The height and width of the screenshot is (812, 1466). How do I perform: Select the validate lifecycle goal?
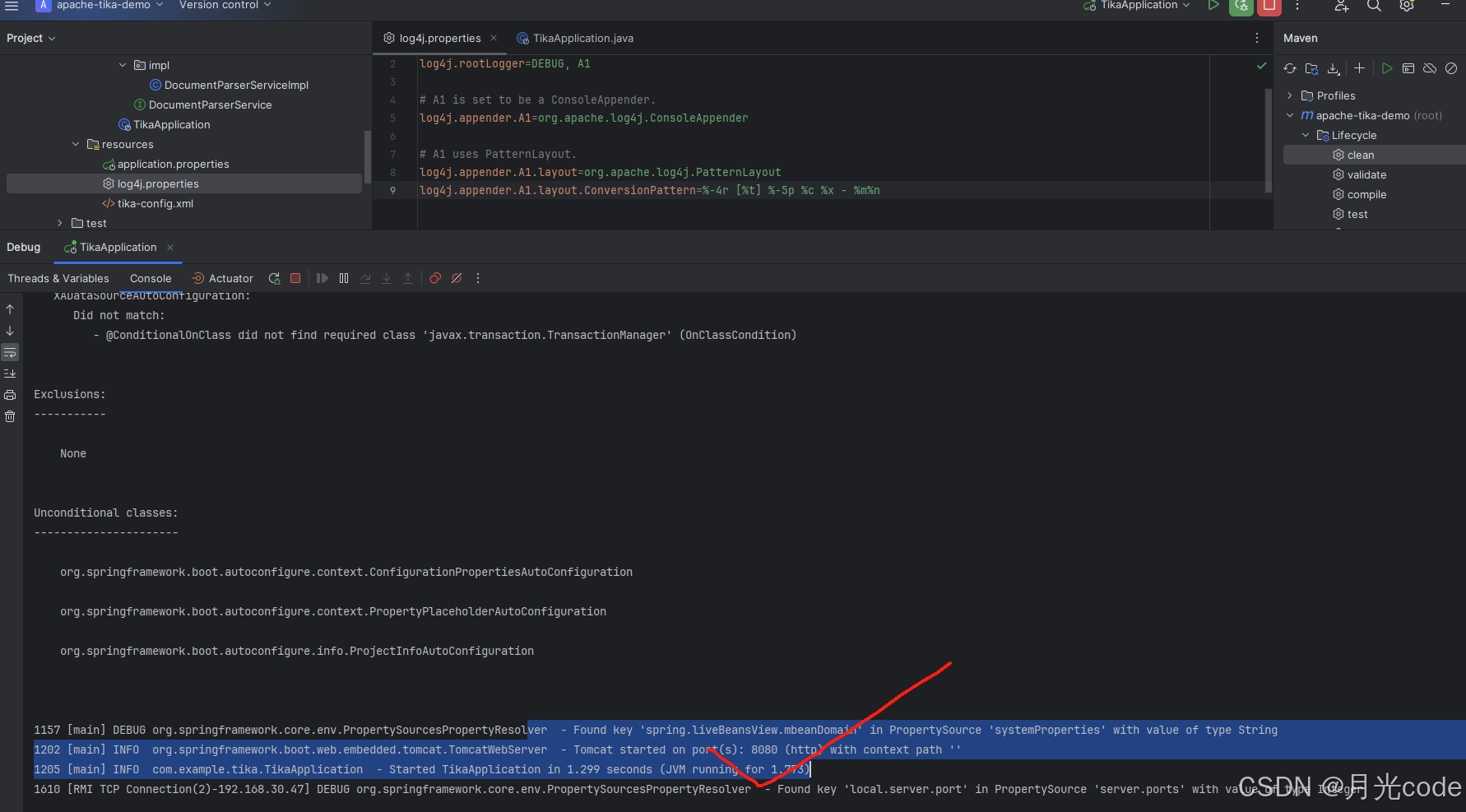[1359, 174]
